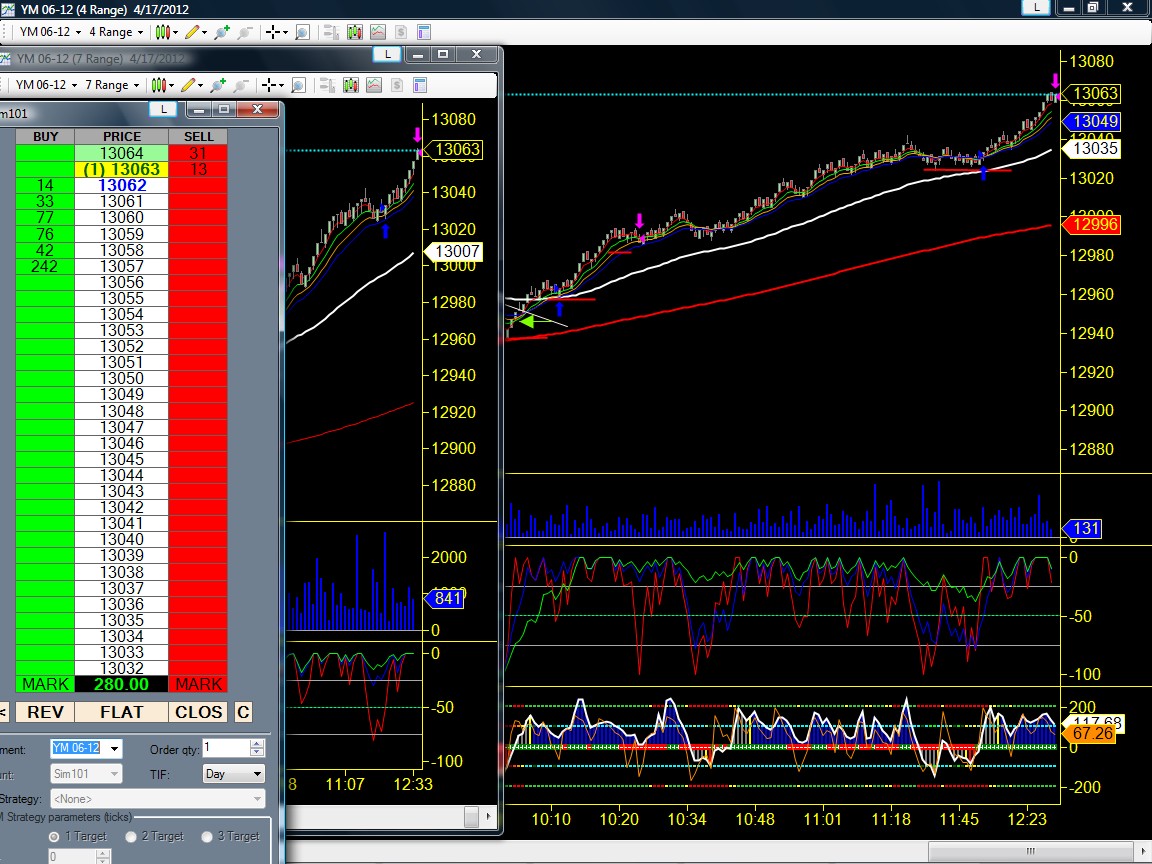Click link button L in 7 Range title bar
The image size is (1152, 864).
pos(387,54)
